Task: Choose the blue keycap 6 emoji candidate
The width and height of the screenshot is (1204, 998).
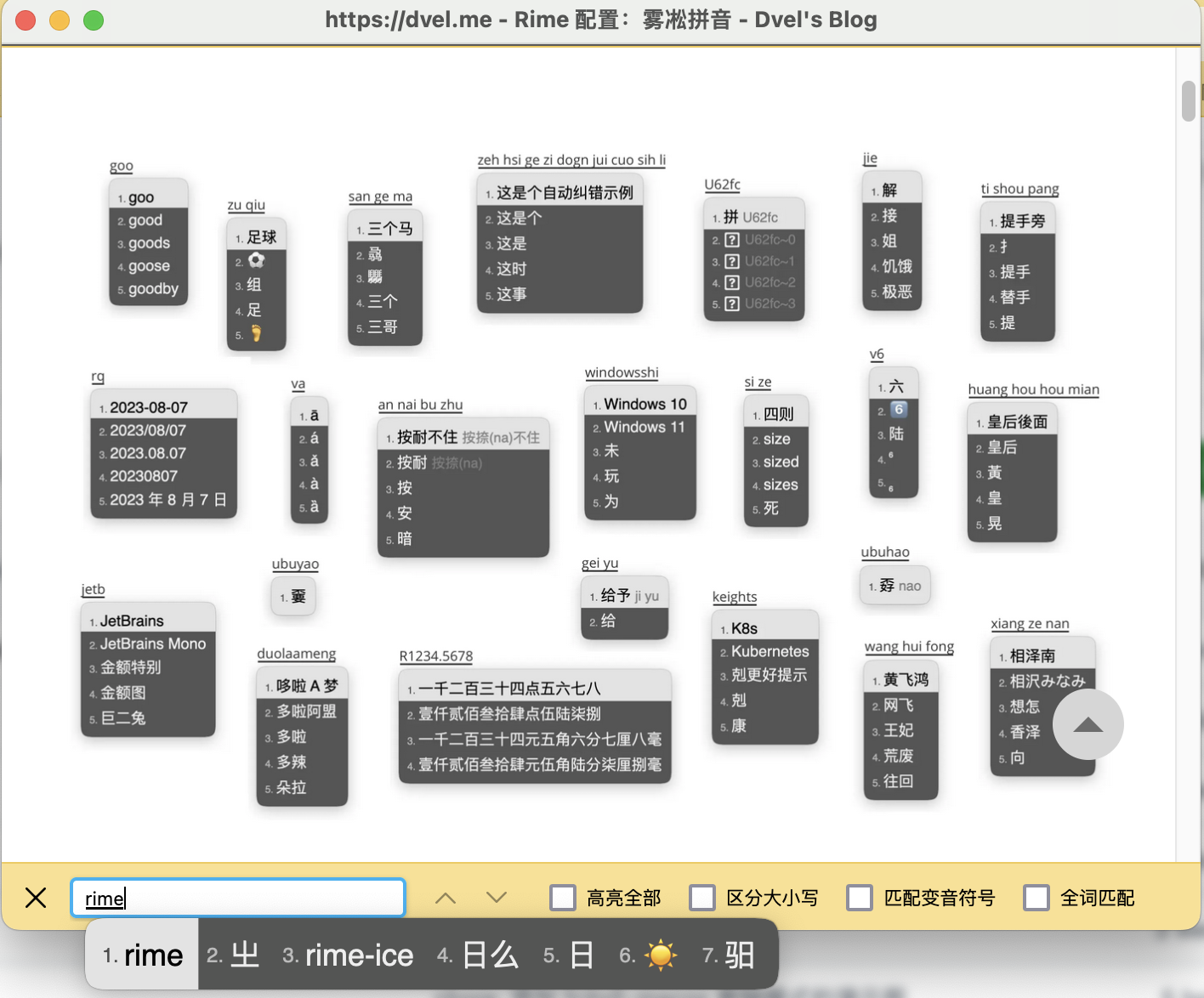Action: point(899,409)
